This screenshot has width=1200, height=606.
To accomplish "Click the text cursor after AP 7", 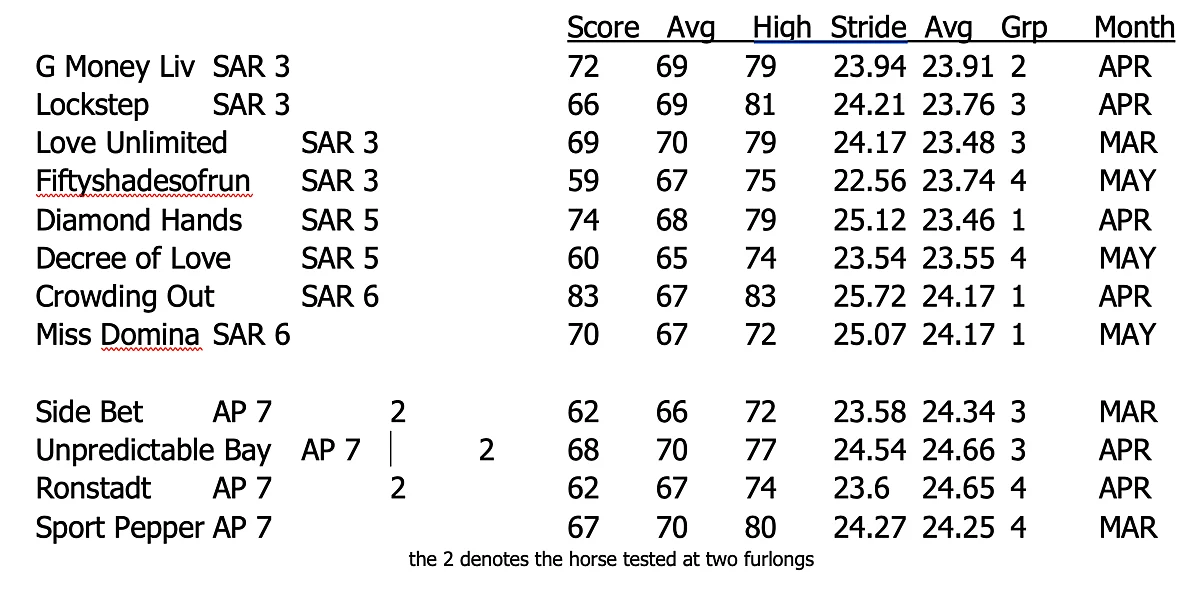I will (x=391, y=451).
